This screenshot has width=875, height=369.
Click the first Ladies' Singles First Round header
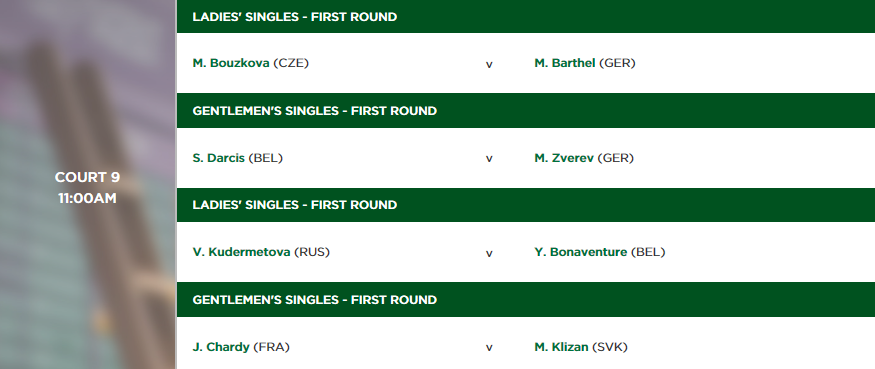(526, 17)
